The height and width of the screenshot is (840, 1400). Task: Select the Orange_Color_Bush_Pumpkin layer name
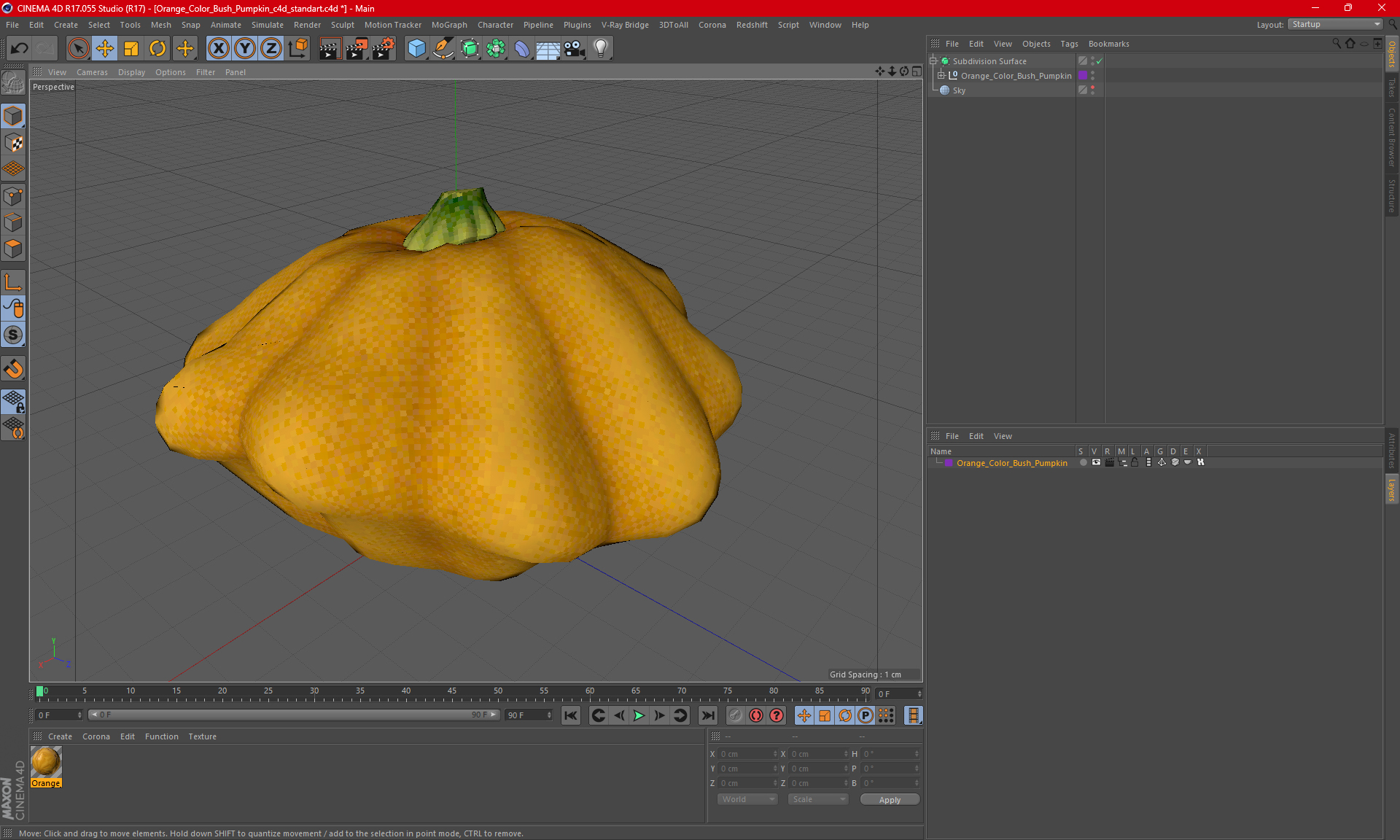tap(1011, 463)
